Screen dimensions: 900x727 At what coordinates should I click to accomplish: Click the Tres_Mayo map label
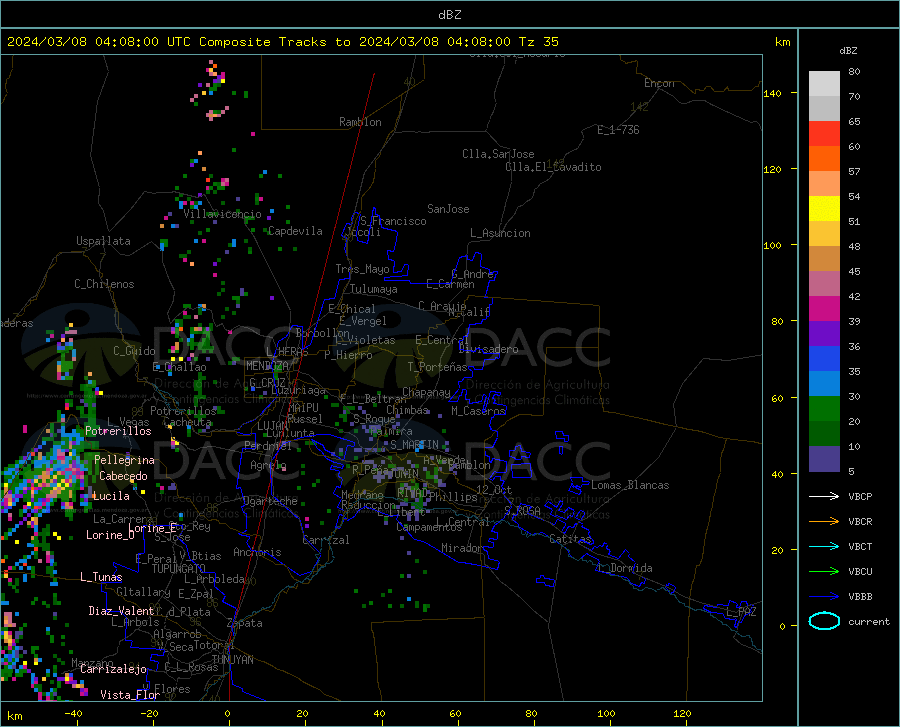[362, 269]
